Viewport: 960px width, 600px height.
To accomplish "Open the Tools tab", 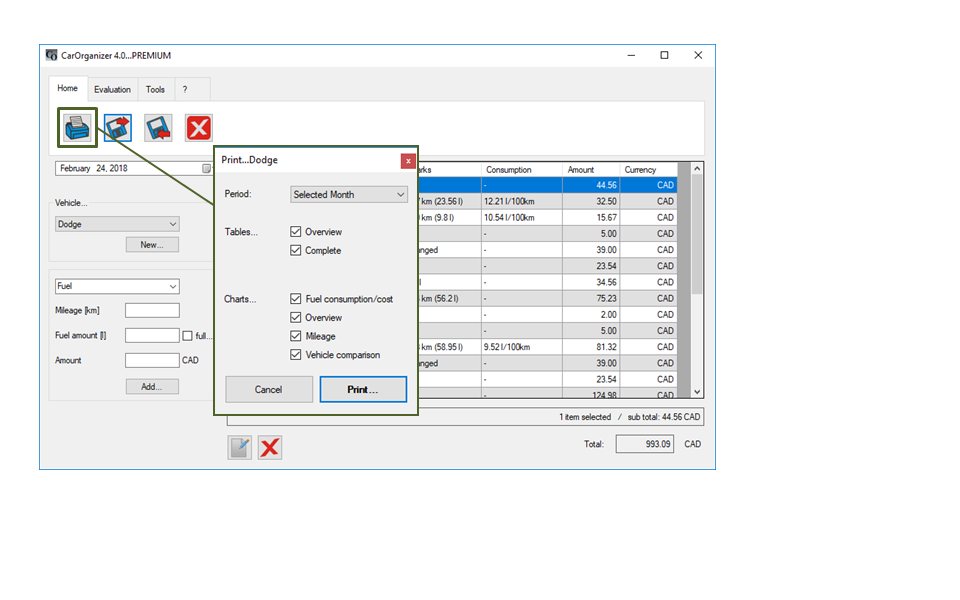I will (155, 89).
